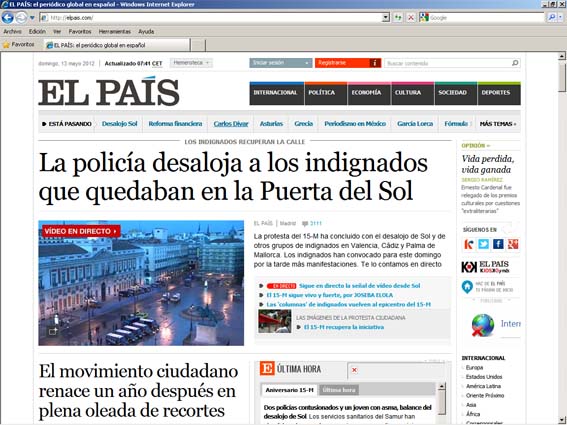Open the DEPORTES section
Image resolution: width=567 pixels, height=425 pixels.
click(499, 93)
